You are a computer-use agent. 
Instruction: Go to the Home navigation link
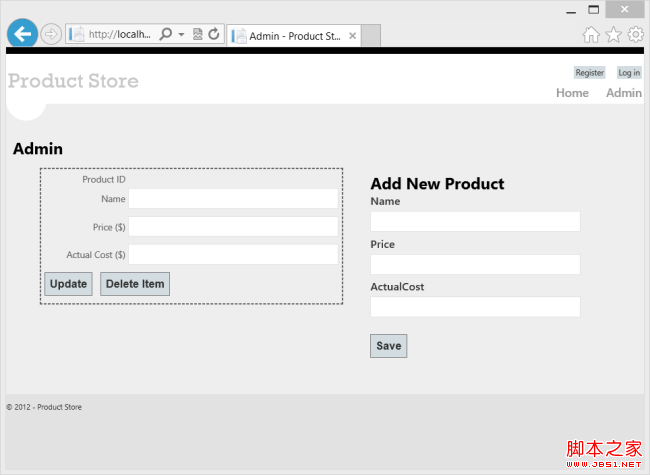pyautogui.click(x=572, y=93)
